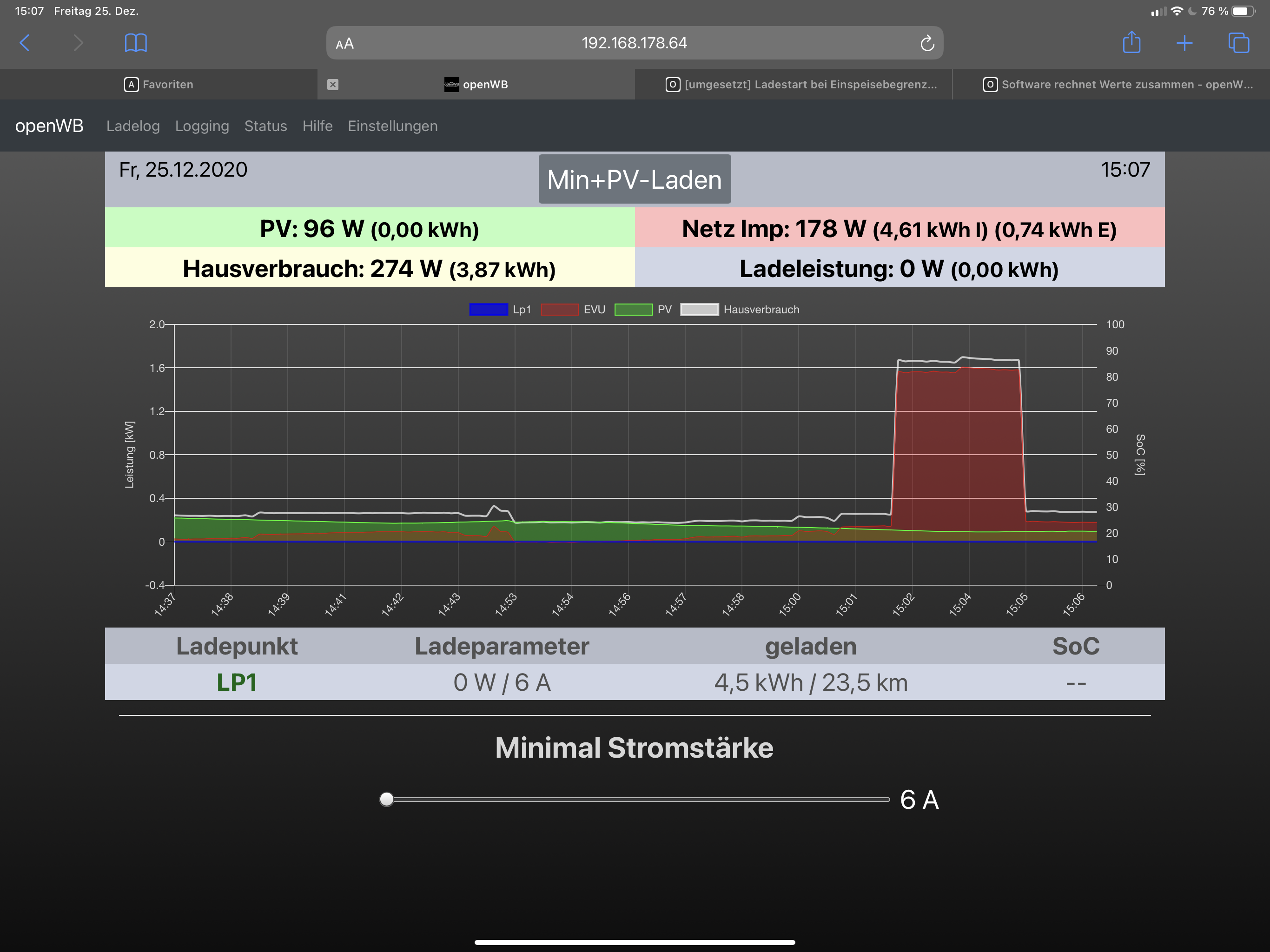Tap the Safari back arrow
This screenshot has width=1270, height=952.
[x=25, y=42]
